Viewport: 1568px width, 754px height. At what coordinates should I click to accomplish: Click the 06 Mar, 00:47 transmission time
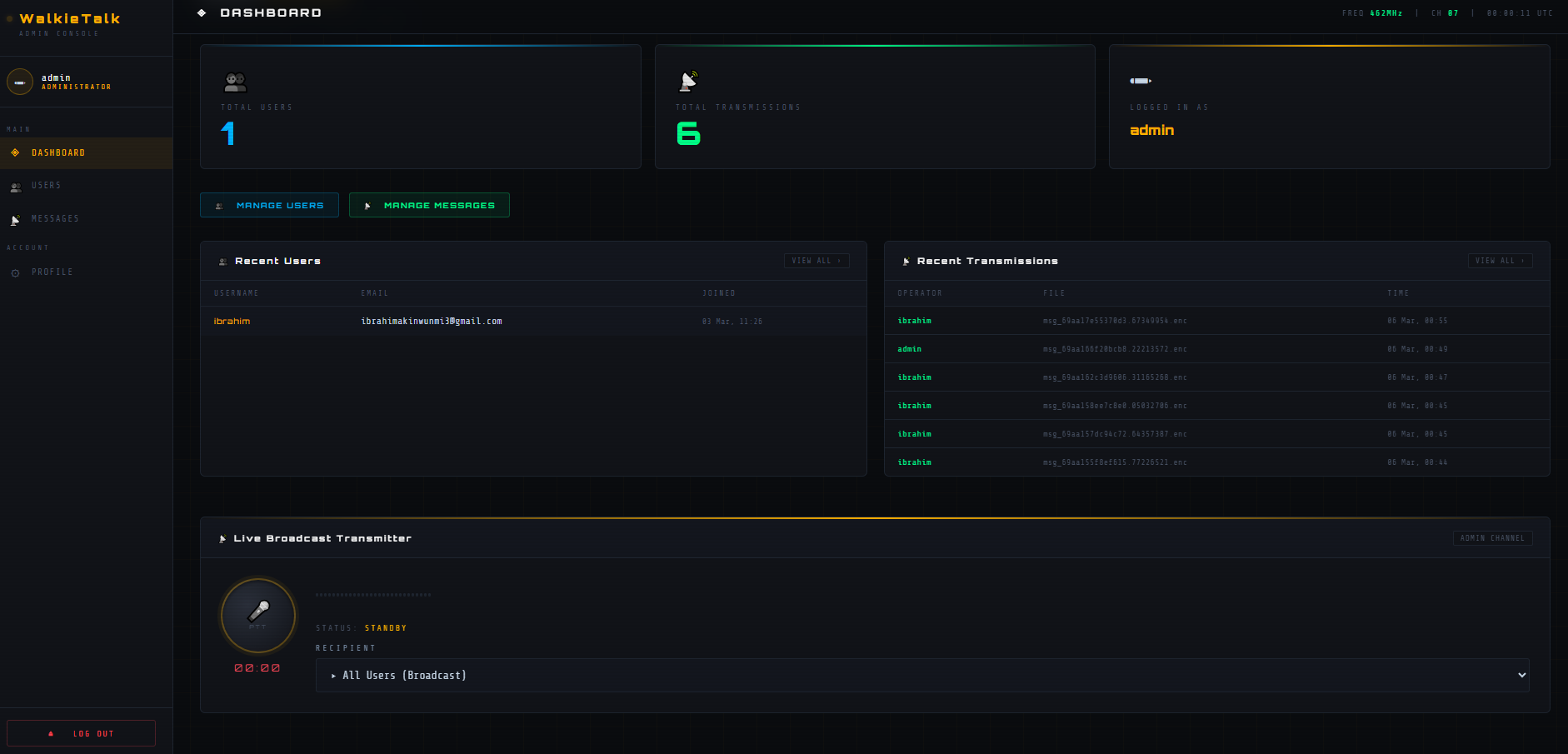tap(1417, 377)
